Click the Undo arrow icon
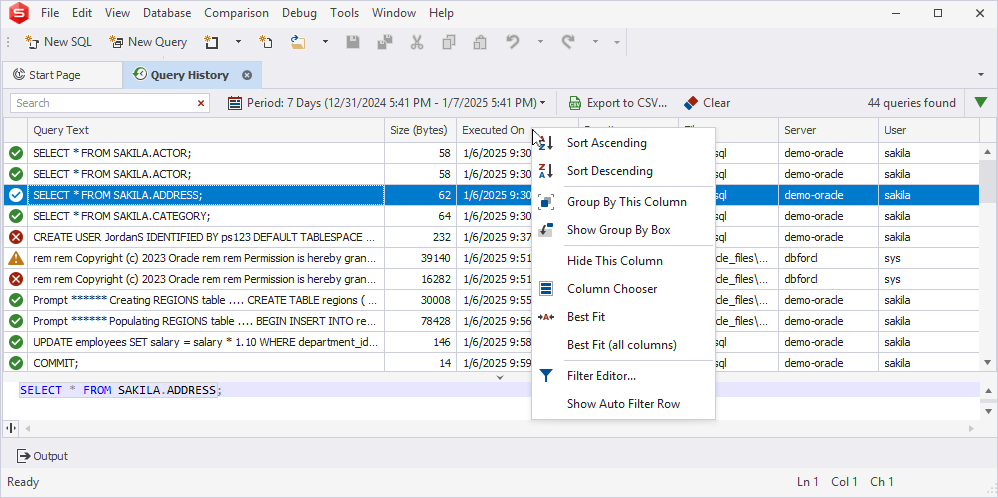Viewport: 998px width, 498px height. click(513, 42)
